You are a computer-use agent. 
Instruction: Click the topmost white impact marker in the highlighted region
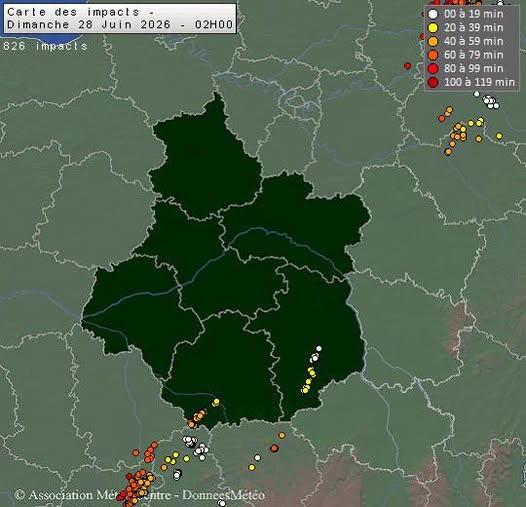tap(319, 349)
